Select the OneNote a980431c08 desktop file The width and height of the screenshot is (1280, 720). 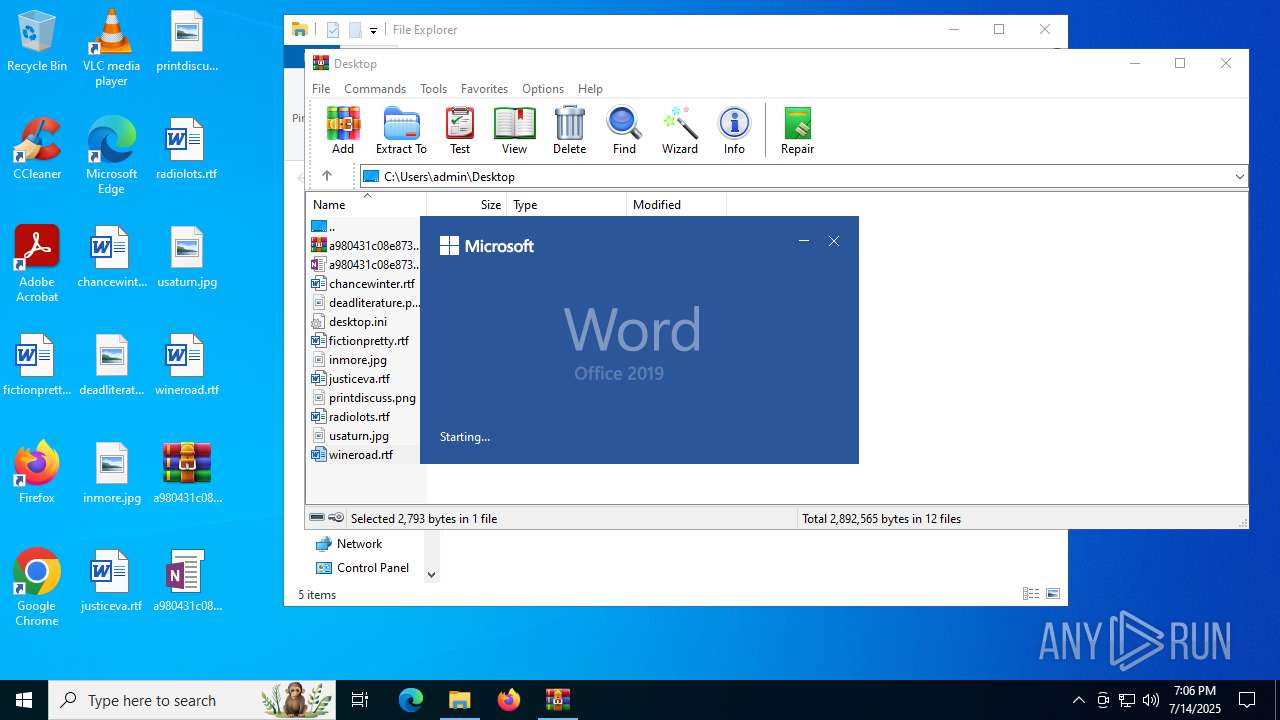(x=187, y=581)
